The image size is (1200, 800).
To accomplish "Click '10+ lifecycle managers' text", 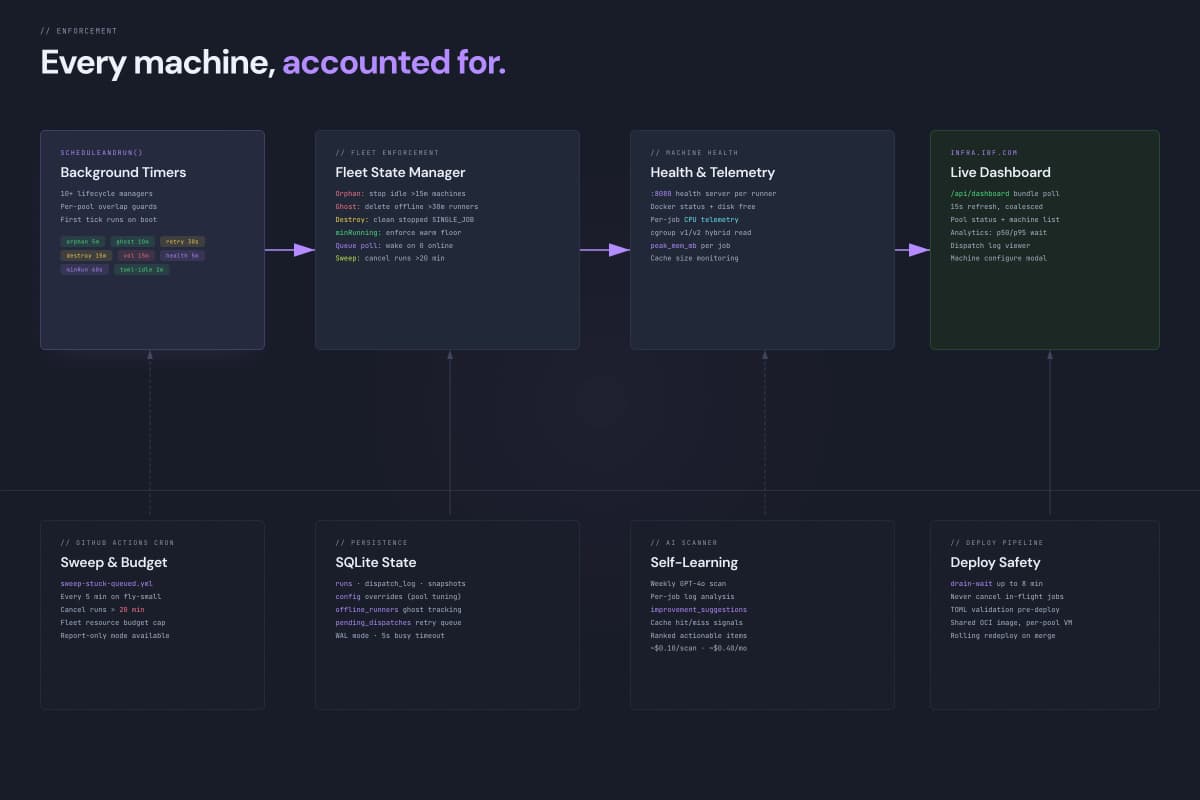I will pyautogui.click(x=107, y=193).
